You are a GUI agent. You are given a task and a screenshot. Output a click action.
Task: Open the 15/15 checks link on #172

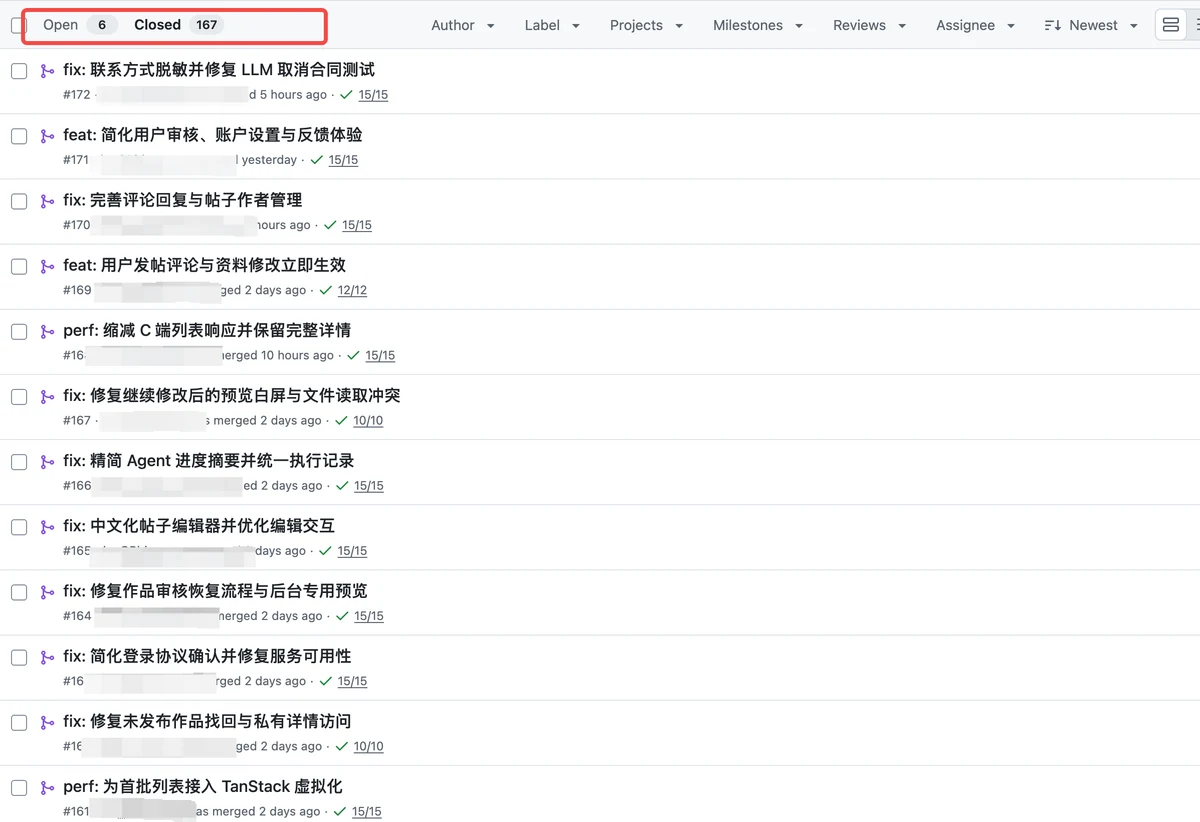[x=373, y=95]
